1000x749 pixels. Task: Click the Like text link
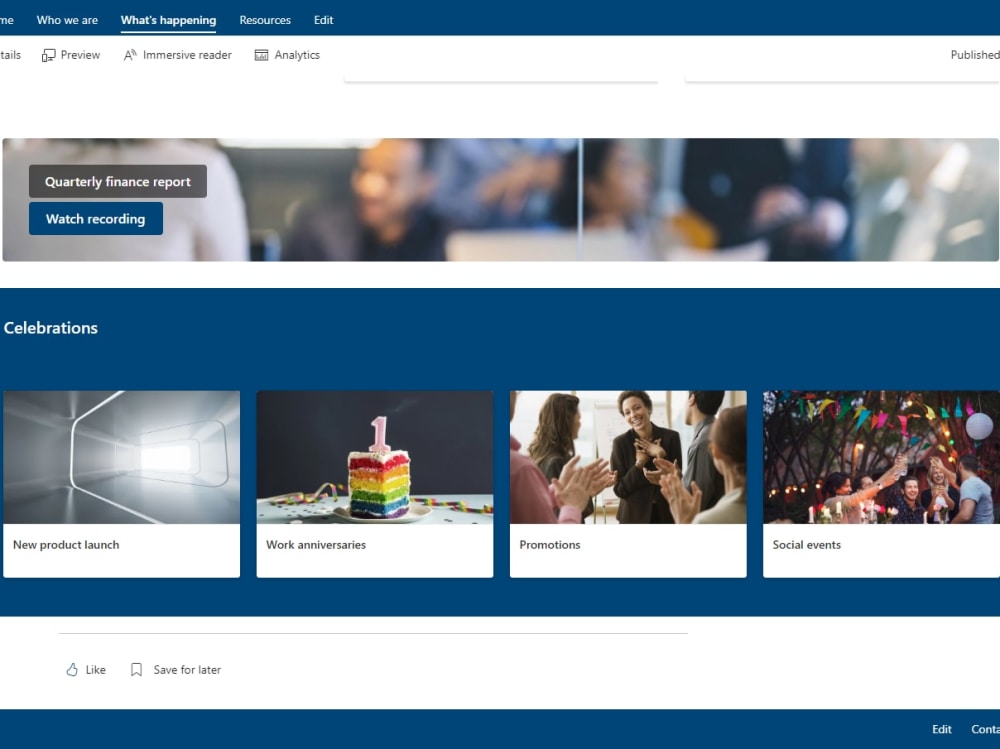coord(96,669)
